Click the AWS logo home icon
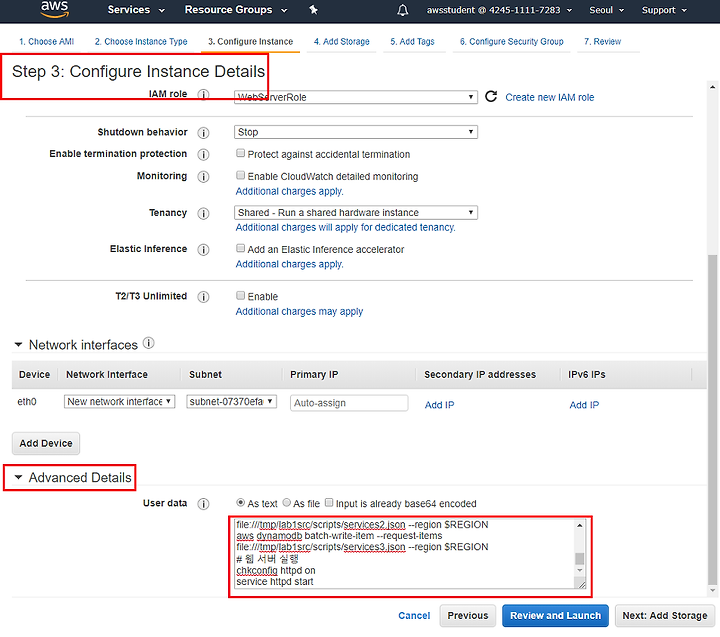The image size is (720, 637). pyautogui.click(x=55, y=9)
